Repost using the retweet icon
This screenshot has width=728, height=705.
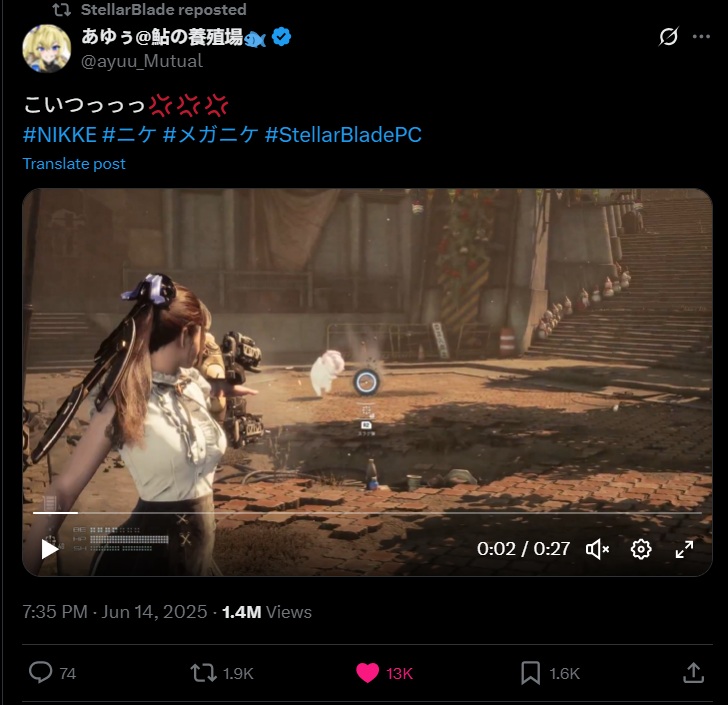[203, 672]
